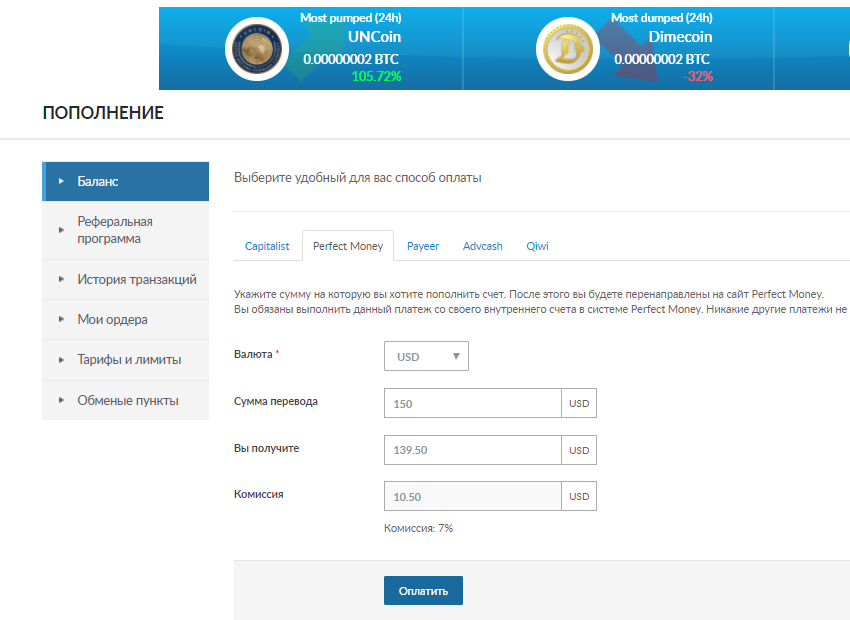Open Реферальная программа in the sidebar
Image resolution: width=850 pixels, height=620 pixels.
pyautogui.click(x=126, y=230)
